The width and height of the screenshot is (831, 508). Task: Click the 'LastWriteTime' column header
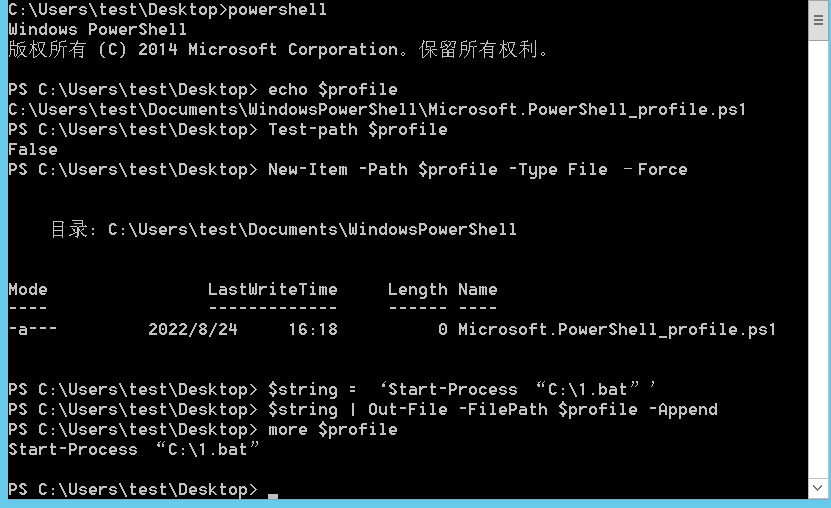[272, 290]
